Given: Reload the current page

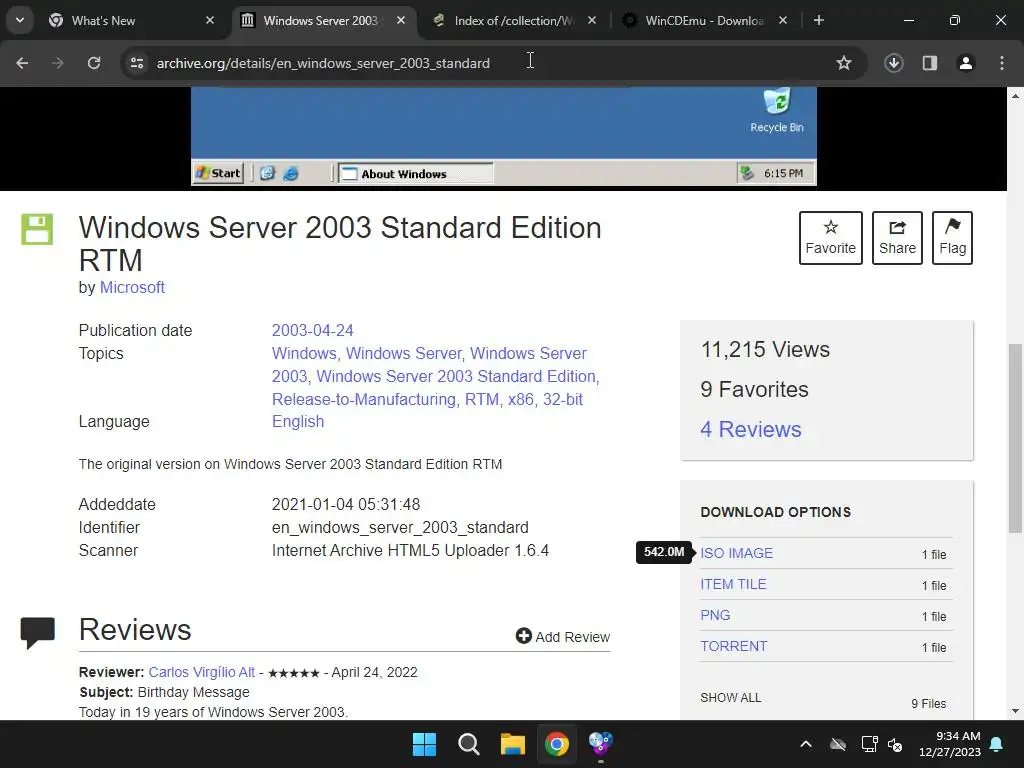Looking at the screenshot, I should point(94,63).
